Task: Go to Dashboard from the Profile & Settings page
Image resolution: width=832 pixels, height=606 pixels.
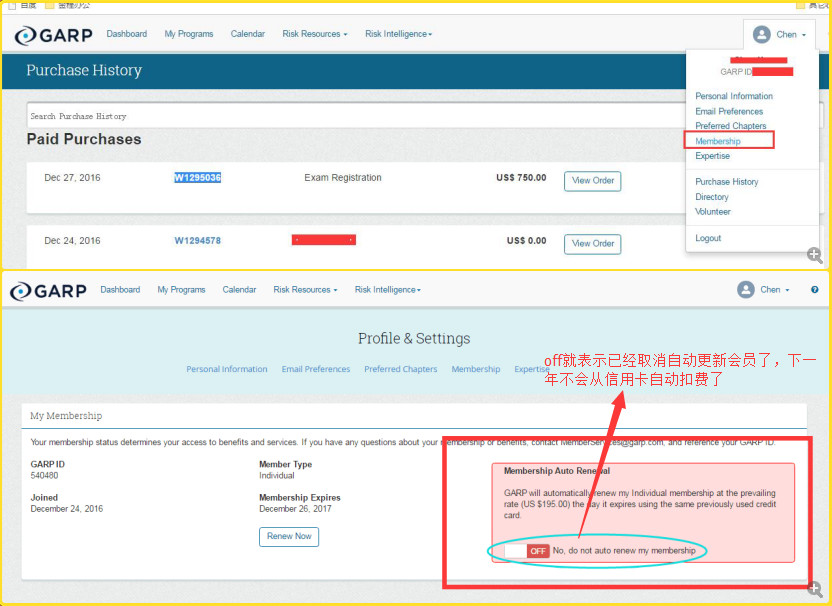Action: (120, 290)
